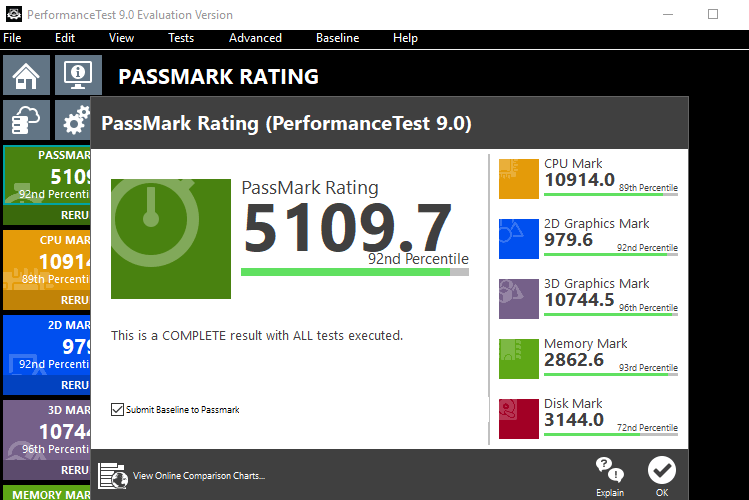Viewport: 749px width, 500px height.
Task: Open View Online Comparison Charts link
Action: pos(199,476)
